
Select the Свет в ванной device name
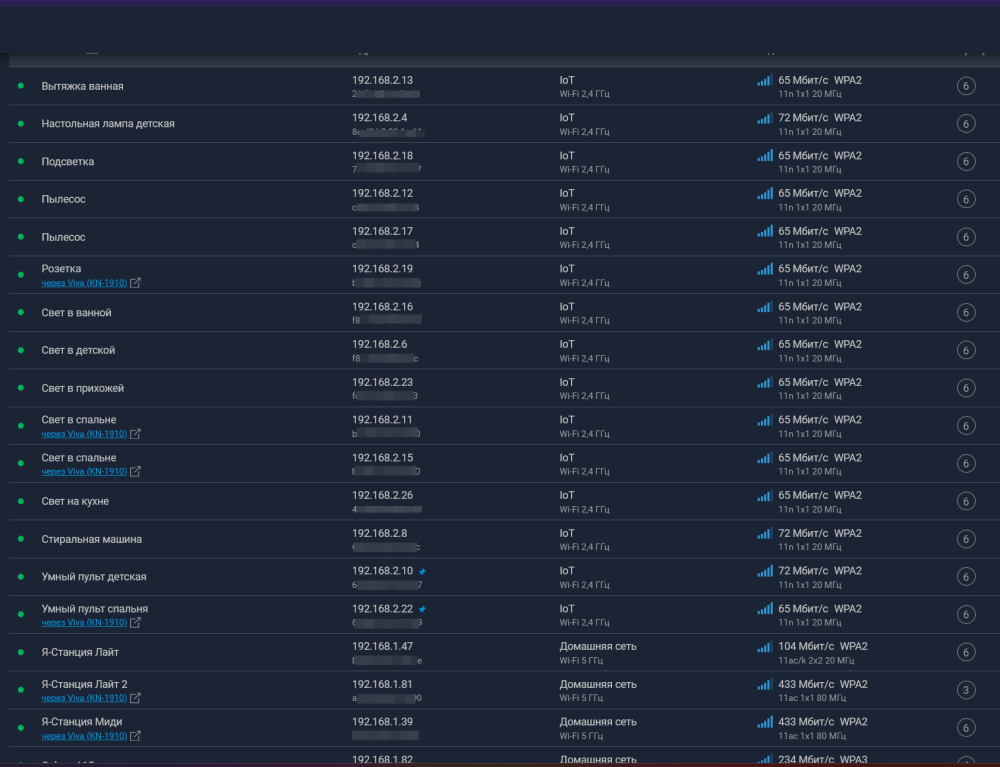(x=76, y=313)
